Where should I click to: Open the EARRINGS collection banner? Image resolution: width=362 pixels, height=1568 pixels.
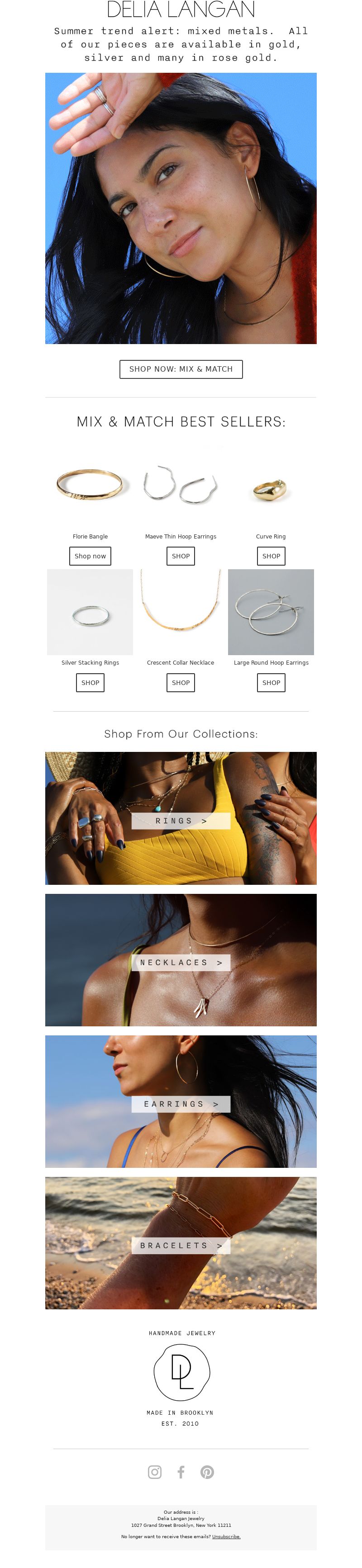pos(181,1101)
